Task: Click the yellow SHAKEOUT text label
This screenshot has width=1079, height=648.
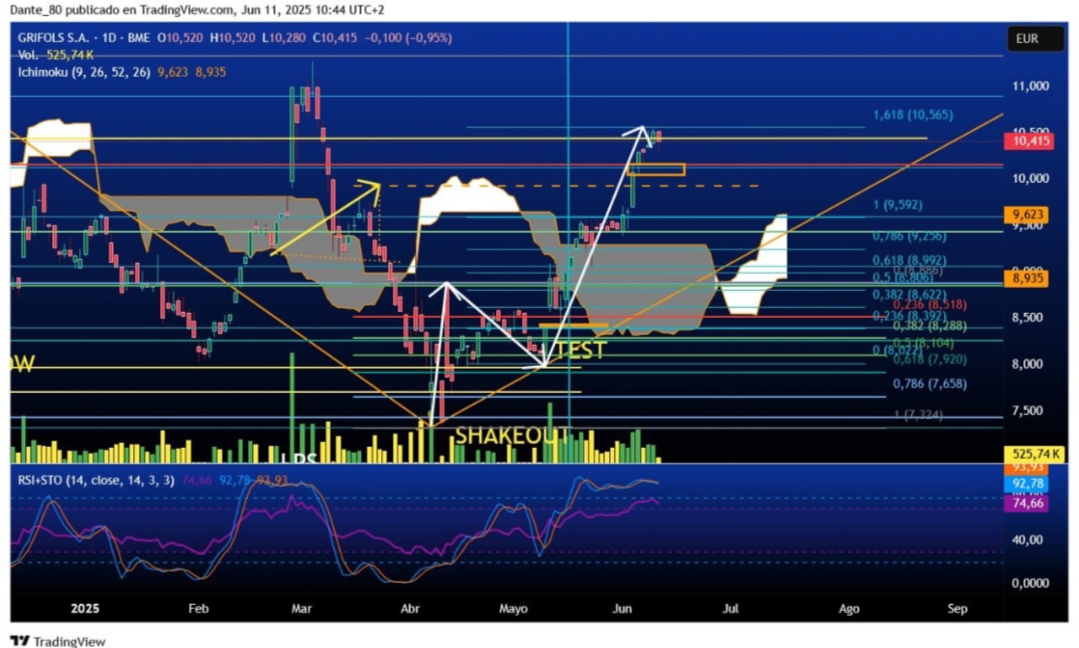Action: (513, 435)
